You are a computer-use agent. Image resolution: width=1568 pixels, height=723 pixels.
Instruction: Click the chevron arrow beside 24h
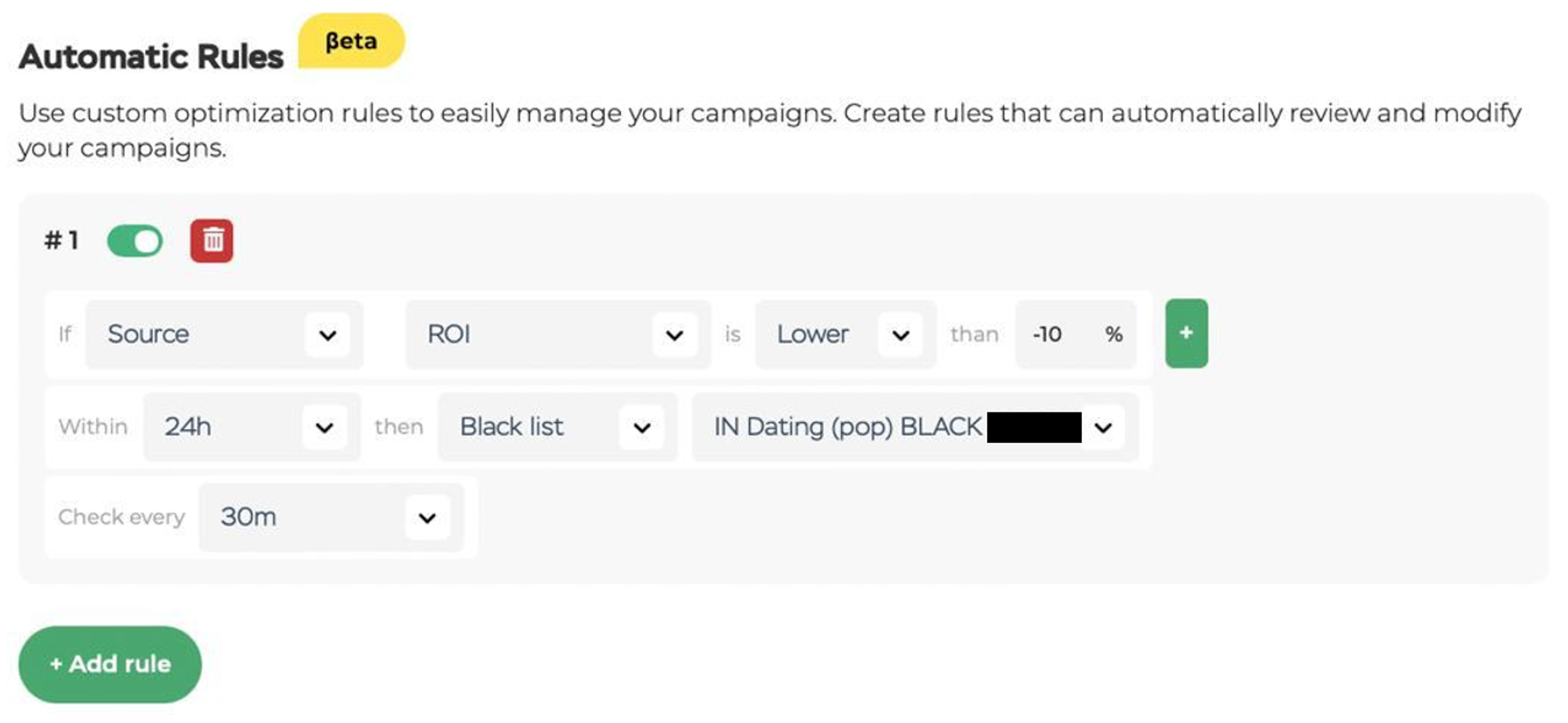[325, 428]
